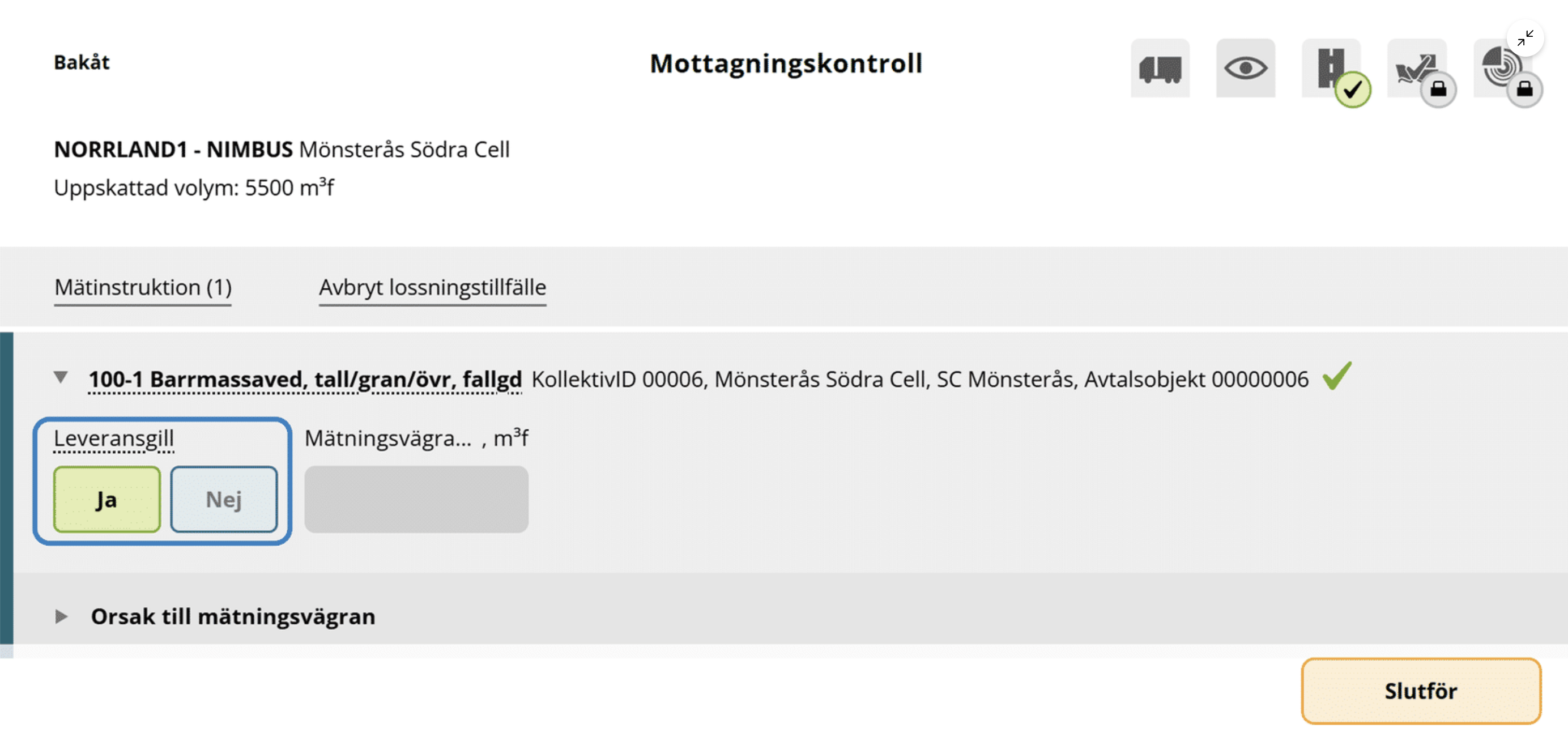Screen dimensions: 1568x741
Task: Click the Mätningsvägran m³f input field
Action: click(x=416, y=499)
